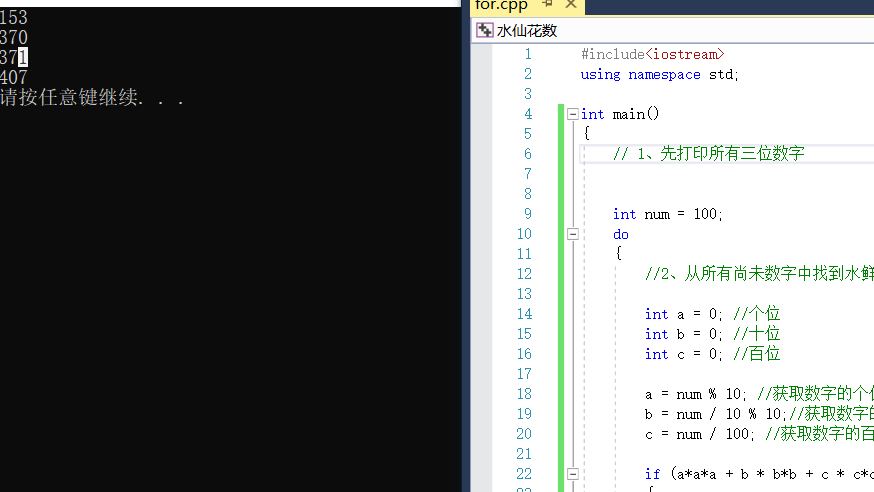Click the int c = 0 declaration
This screenshot has width=874, height=492.
pyautogui.click(x=683, y=354)
